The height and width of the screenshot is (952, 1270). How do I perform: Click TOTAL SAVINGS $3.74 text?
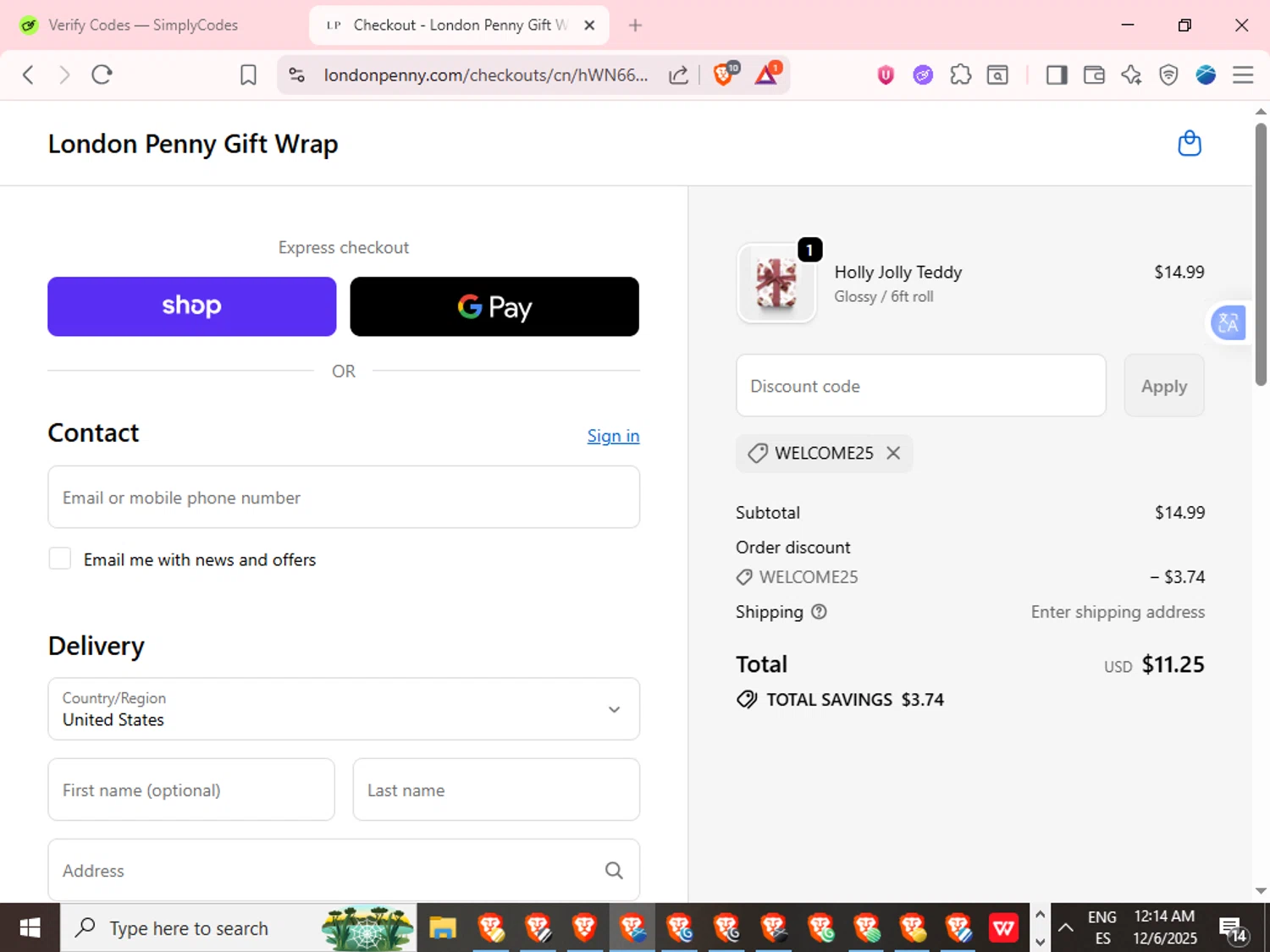click(855, 700)
